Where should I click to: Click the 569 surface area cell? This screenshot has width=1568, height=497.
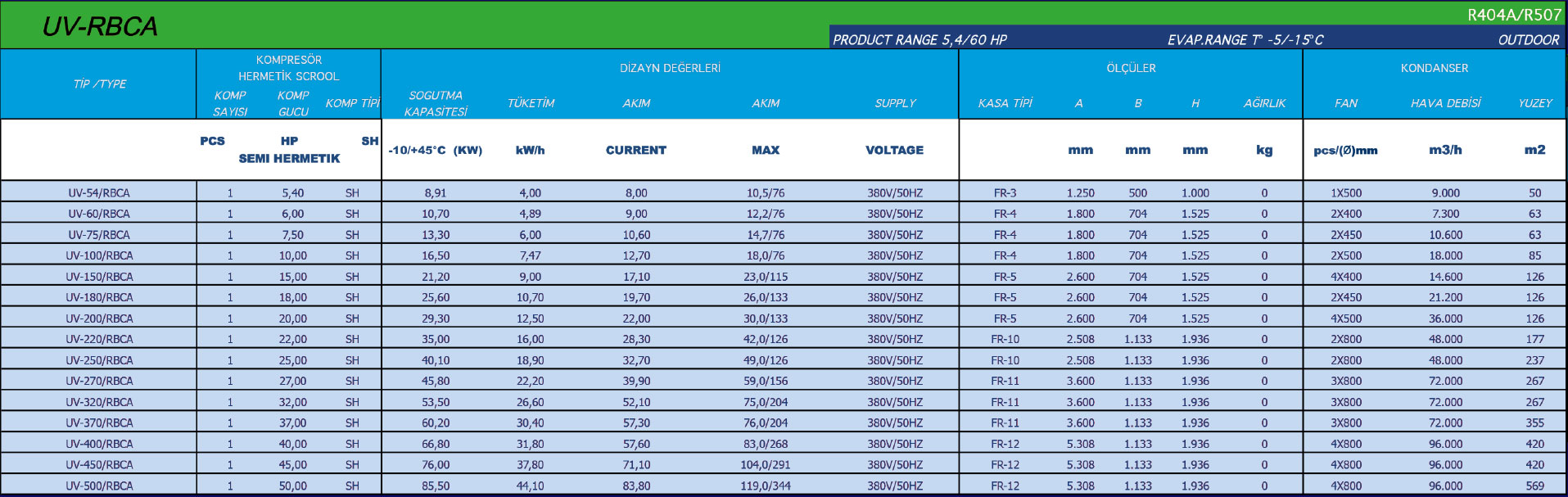point(1534,486)
